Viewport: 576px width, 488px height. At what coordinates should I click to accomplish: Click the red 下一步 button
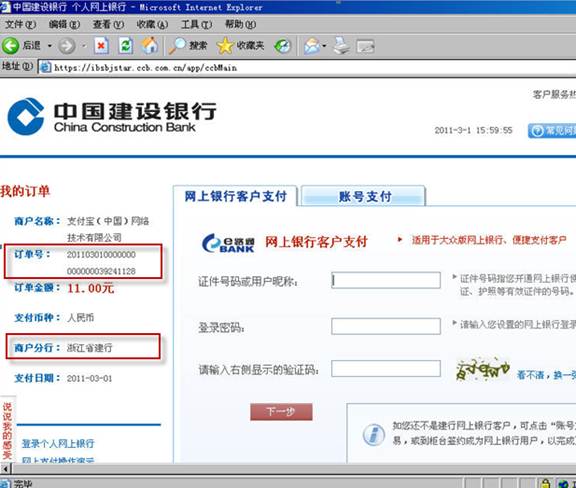(x=281, y=412)
